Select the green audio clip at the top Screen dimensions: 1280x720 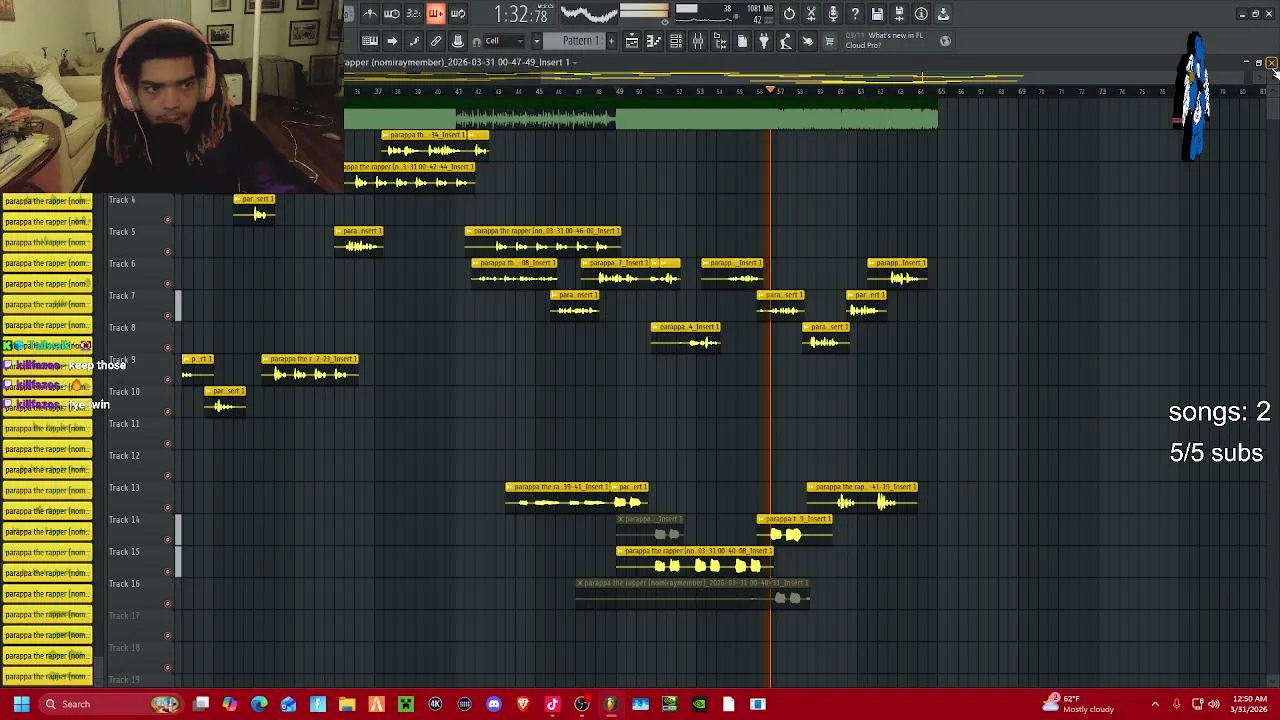[640, 120]
